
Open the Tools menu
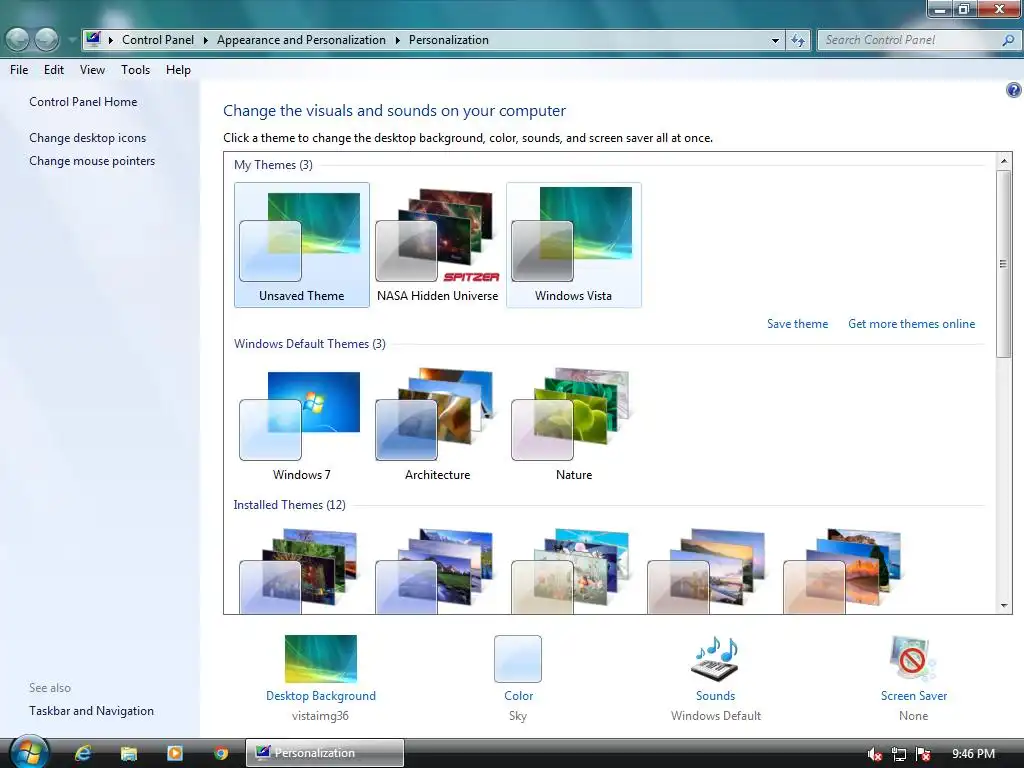135,70
